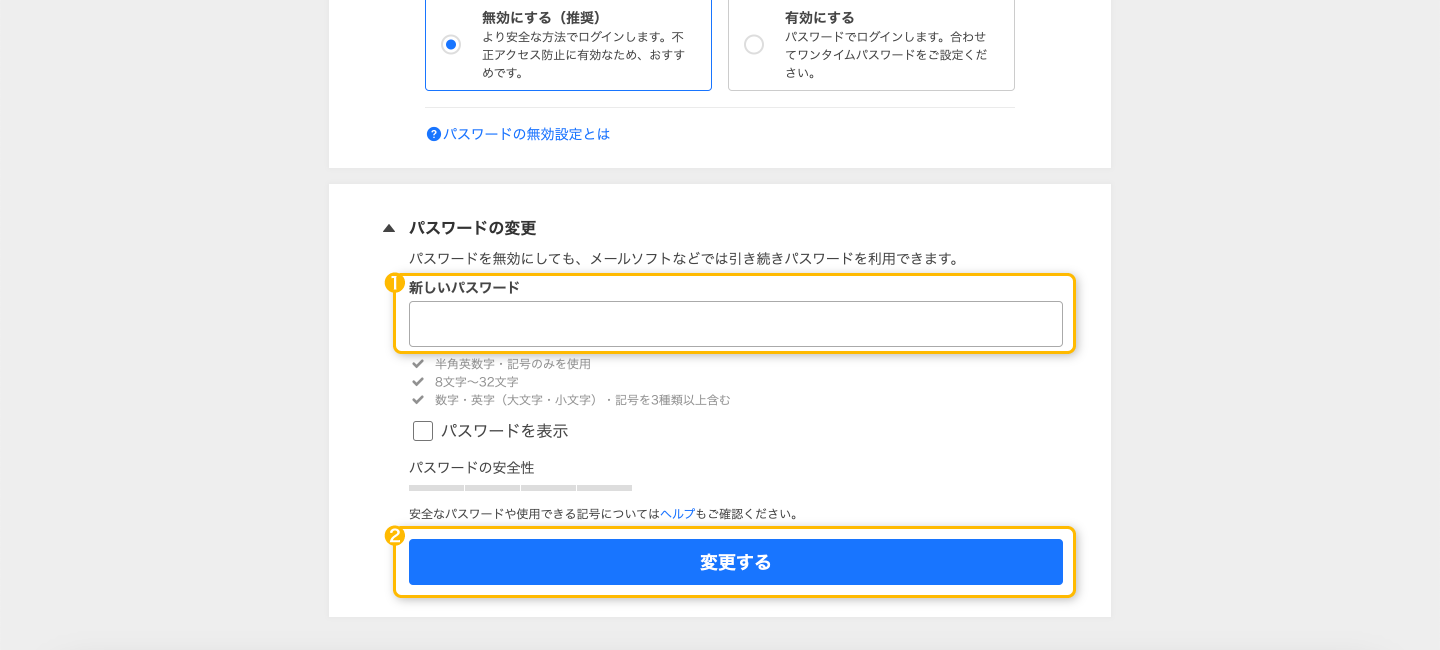Tick the パスワードを表示 checkbox

(423, 431)
